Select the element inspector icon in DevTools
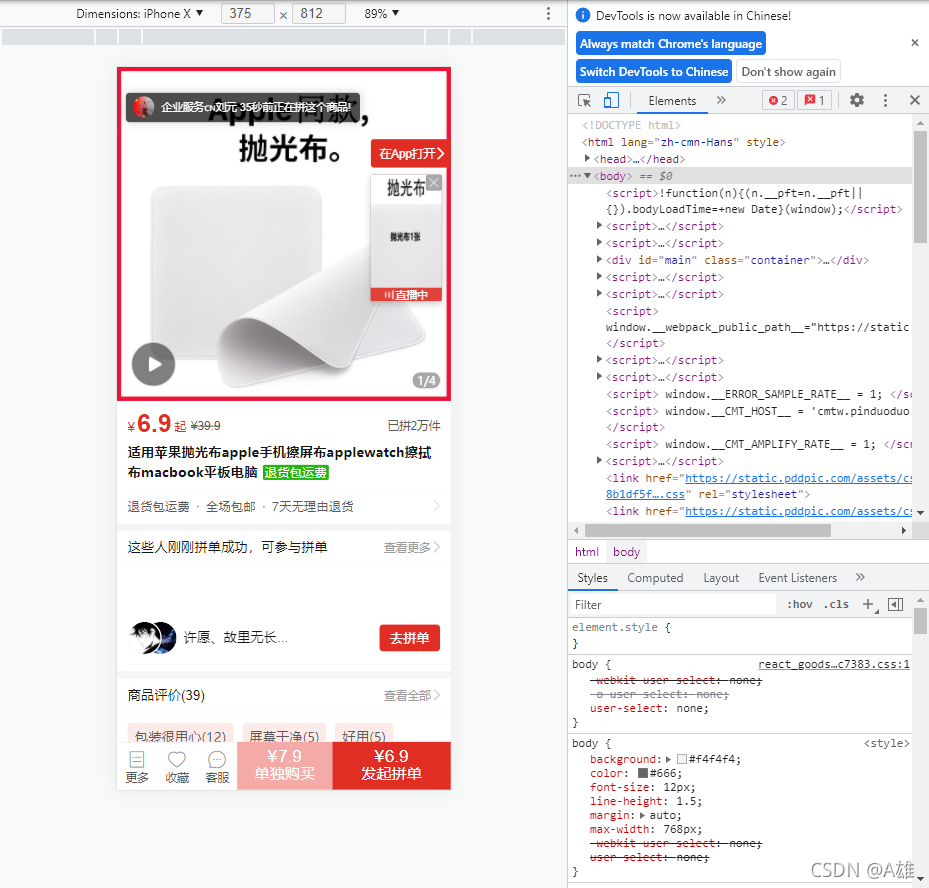Viewport: 929px width, 888px height. pyautogui.click(x=585, y=100)
